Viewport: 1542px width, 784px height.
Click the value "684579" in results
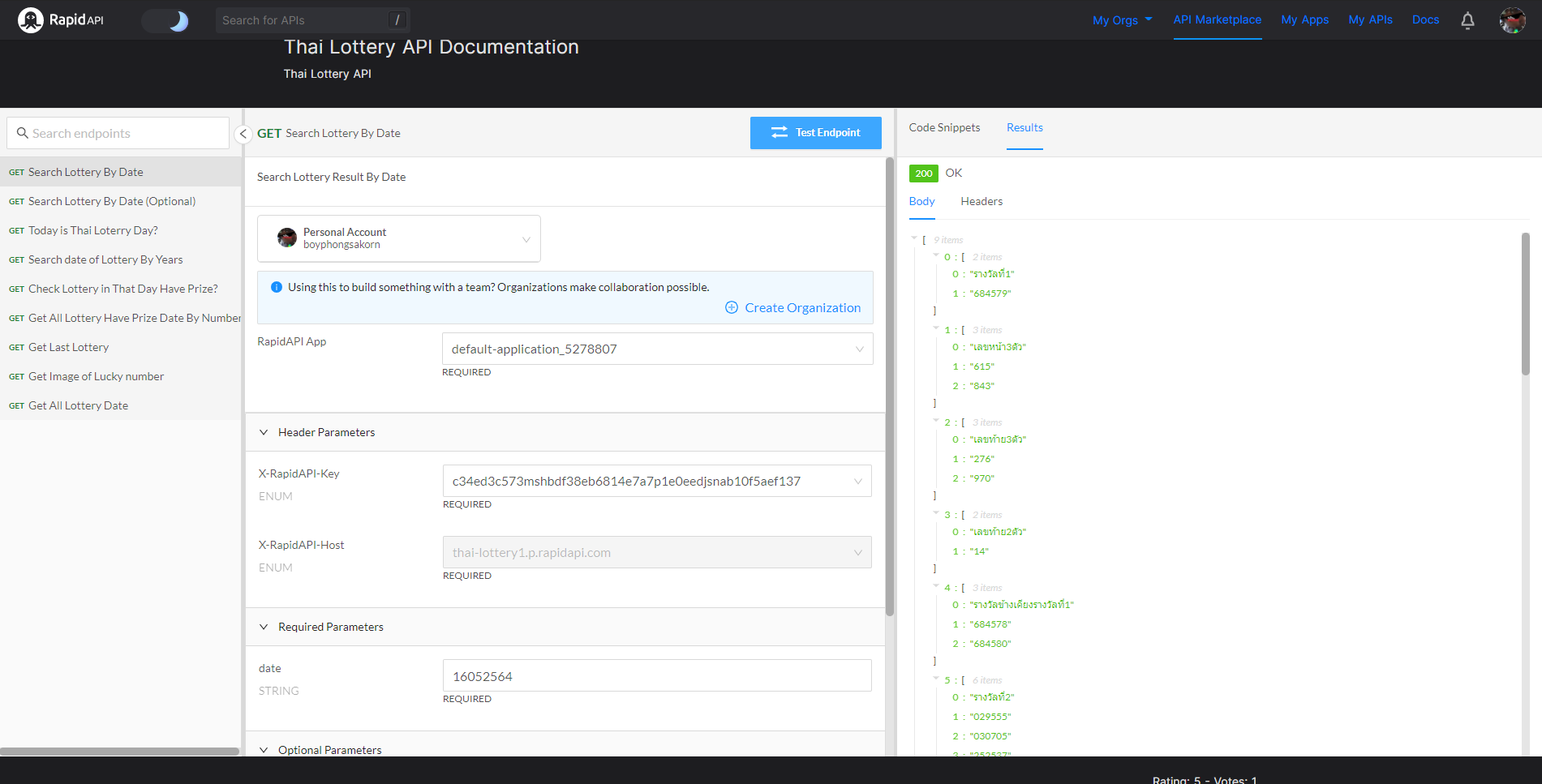(x=990, y=293)
